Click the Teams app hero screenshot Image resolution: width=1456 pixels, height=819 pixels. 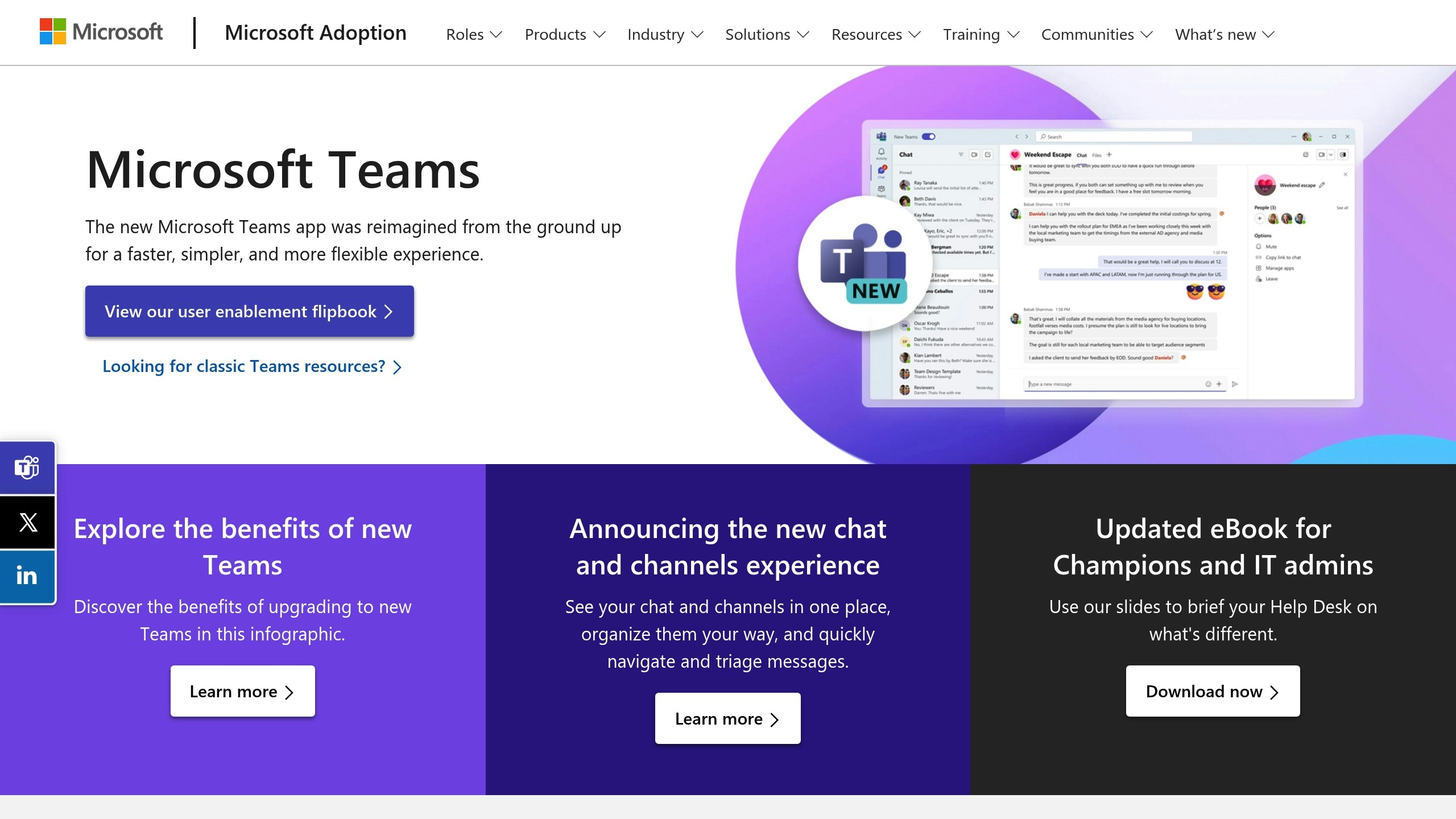pos(1112,263)
